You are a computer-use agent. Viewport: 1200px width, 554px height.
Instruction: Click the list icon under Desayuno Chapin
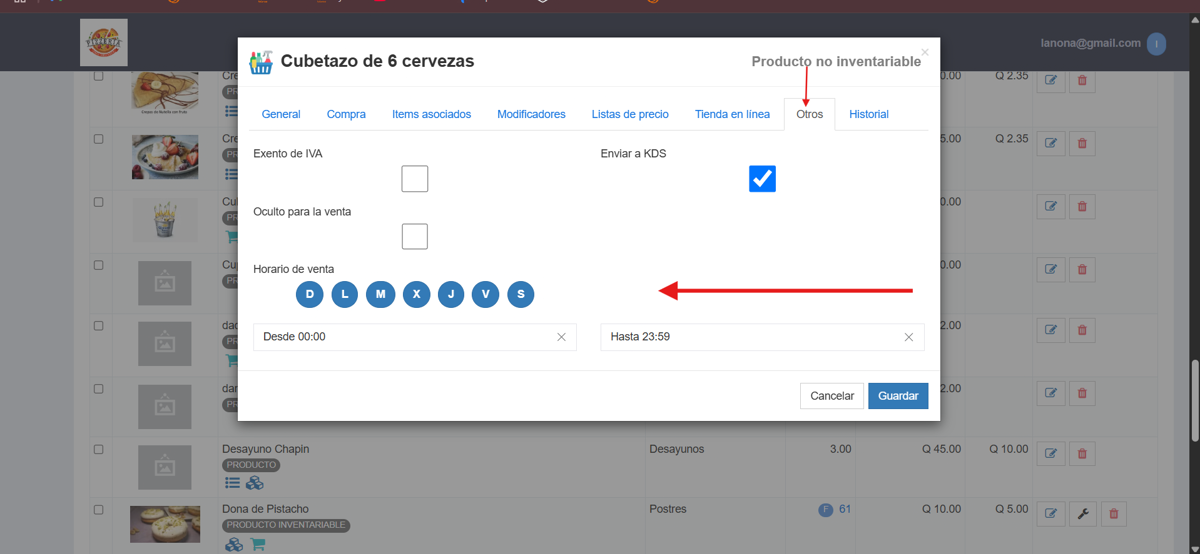pos(232,483)
